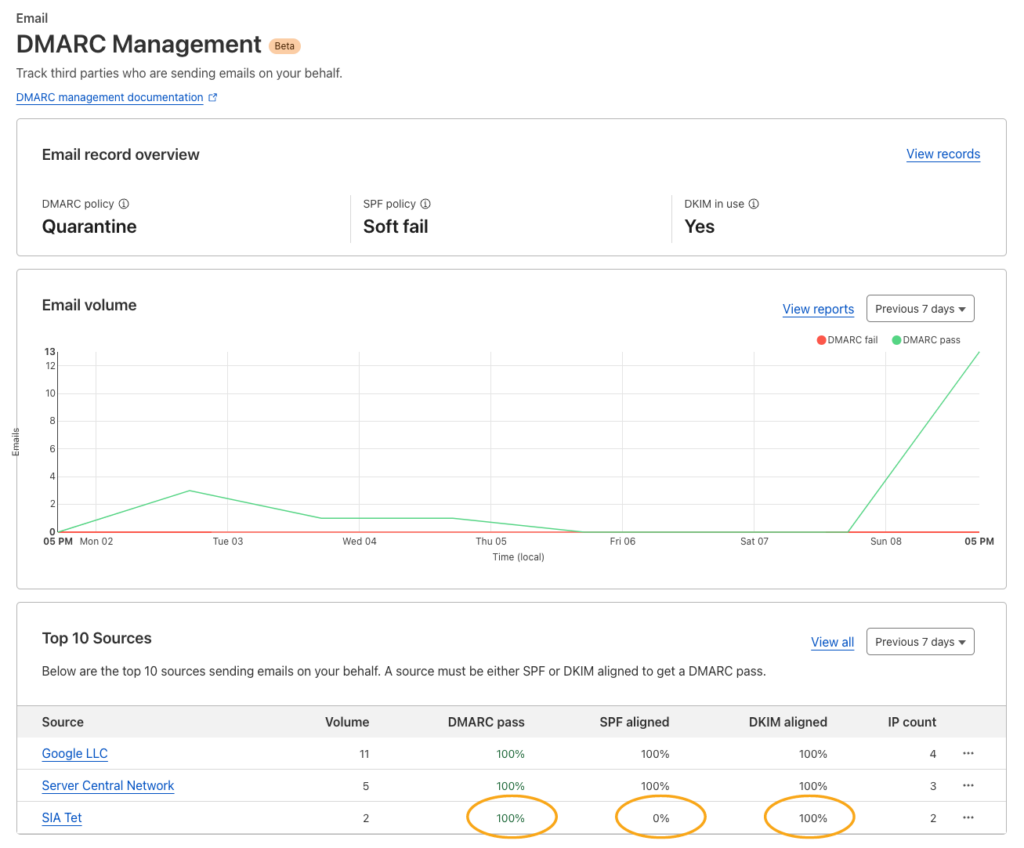The image size is (1024, 848).
Task: Click the Beta badge next to DMARC Management
Action: (x=284, y=46)
